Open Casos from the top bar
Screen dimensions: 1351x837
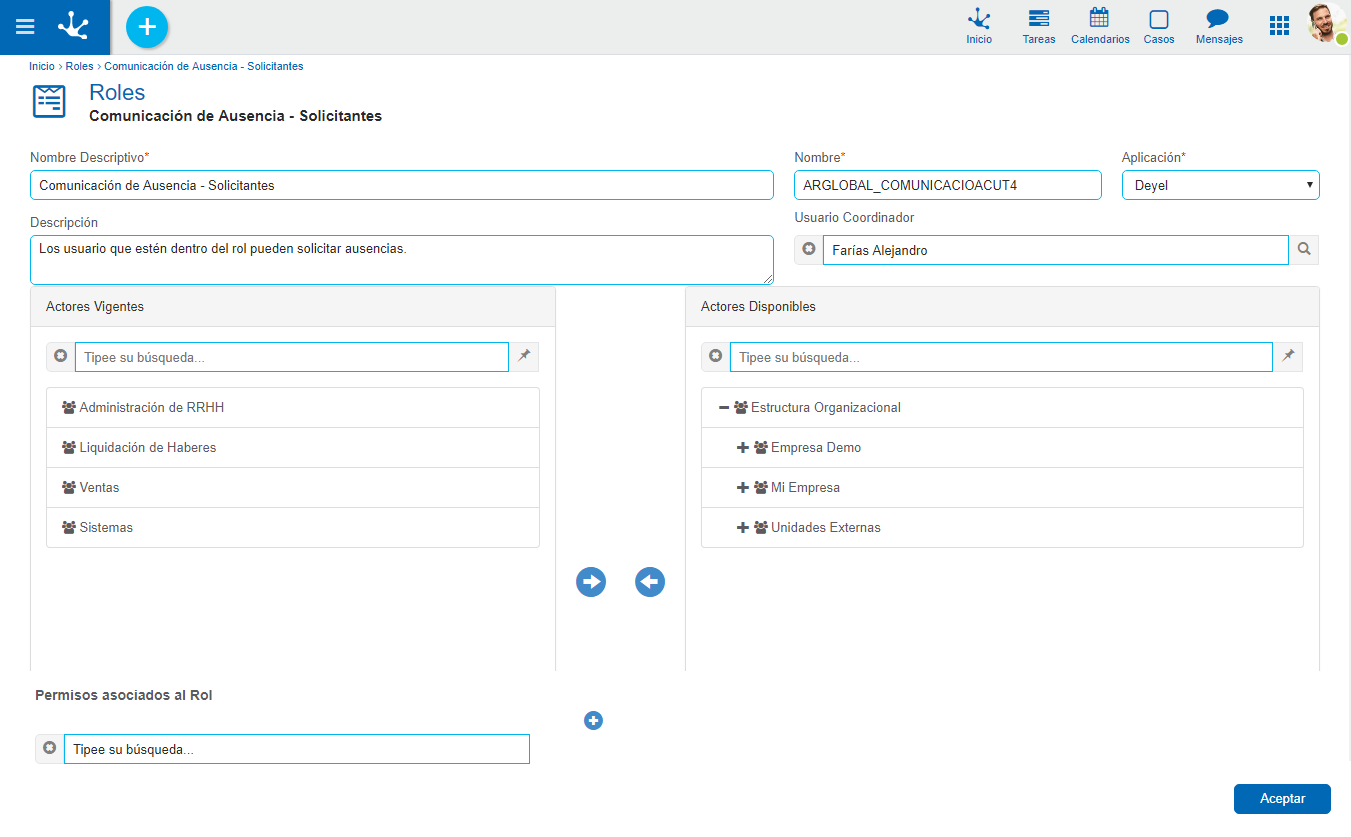pos(1159,27)
